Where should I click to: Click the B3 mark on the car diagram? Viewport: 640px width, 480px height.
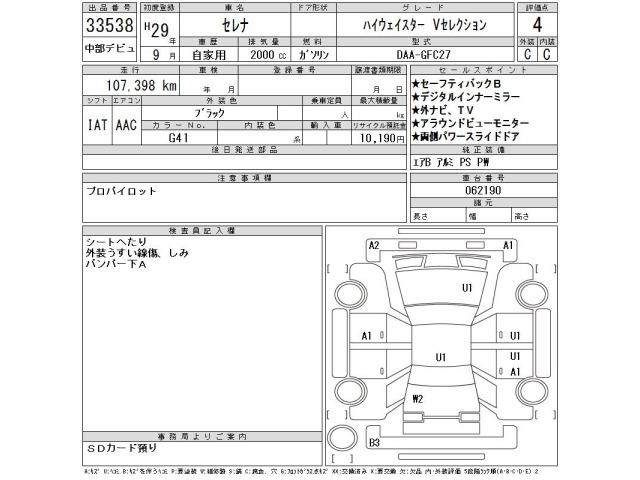click(374, 443)
